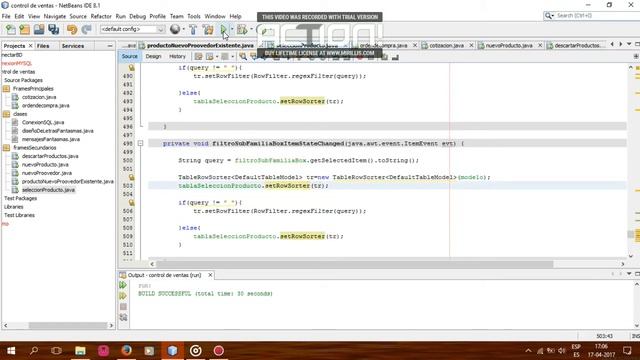The width and height of the screenshot is (640, 360).
Task: Open the Edit menu
Action: pos(19,16)
